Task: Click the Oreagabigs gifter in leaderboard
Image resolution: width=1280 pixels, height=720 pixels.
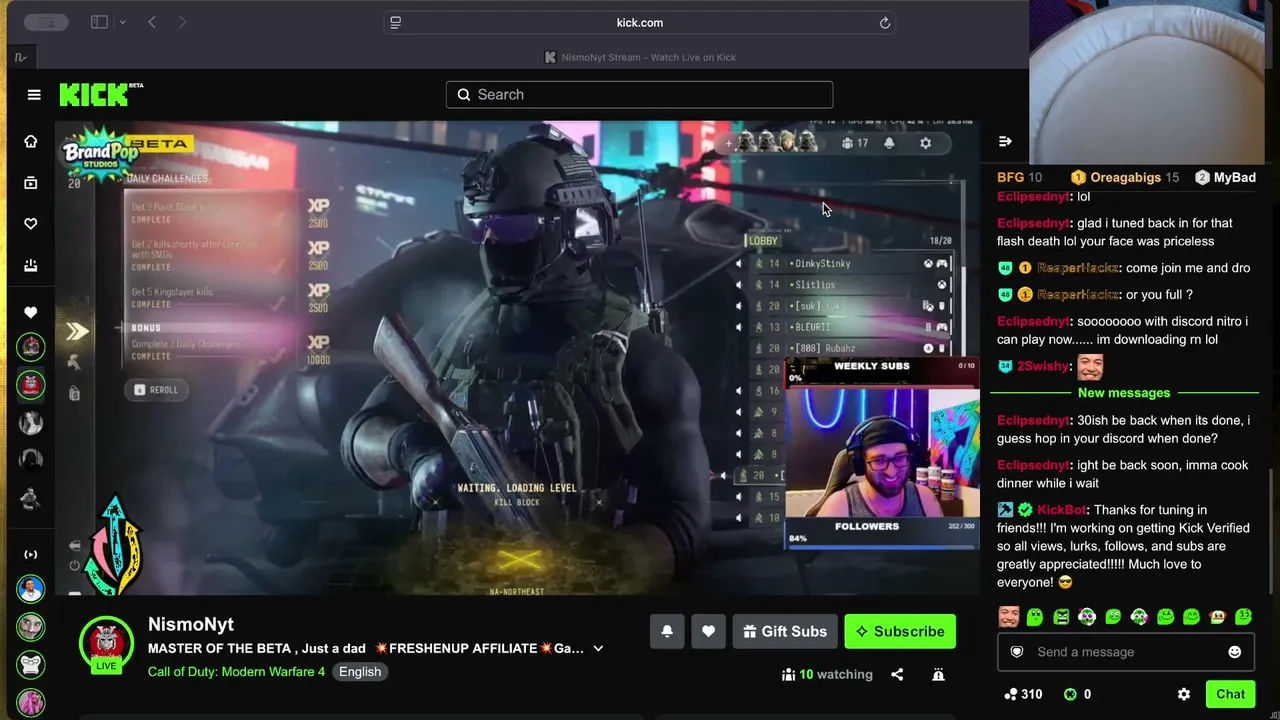Action: pyautogui.click(x=1125, y=178)
